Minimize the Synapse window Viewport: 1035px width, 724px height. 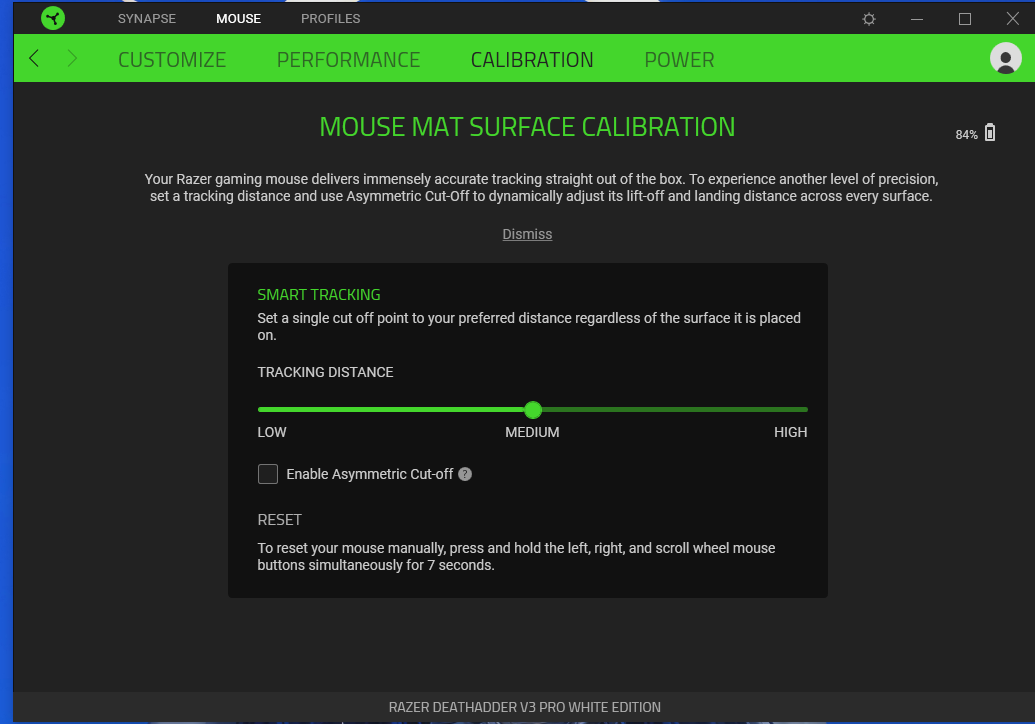coord(917,19)
